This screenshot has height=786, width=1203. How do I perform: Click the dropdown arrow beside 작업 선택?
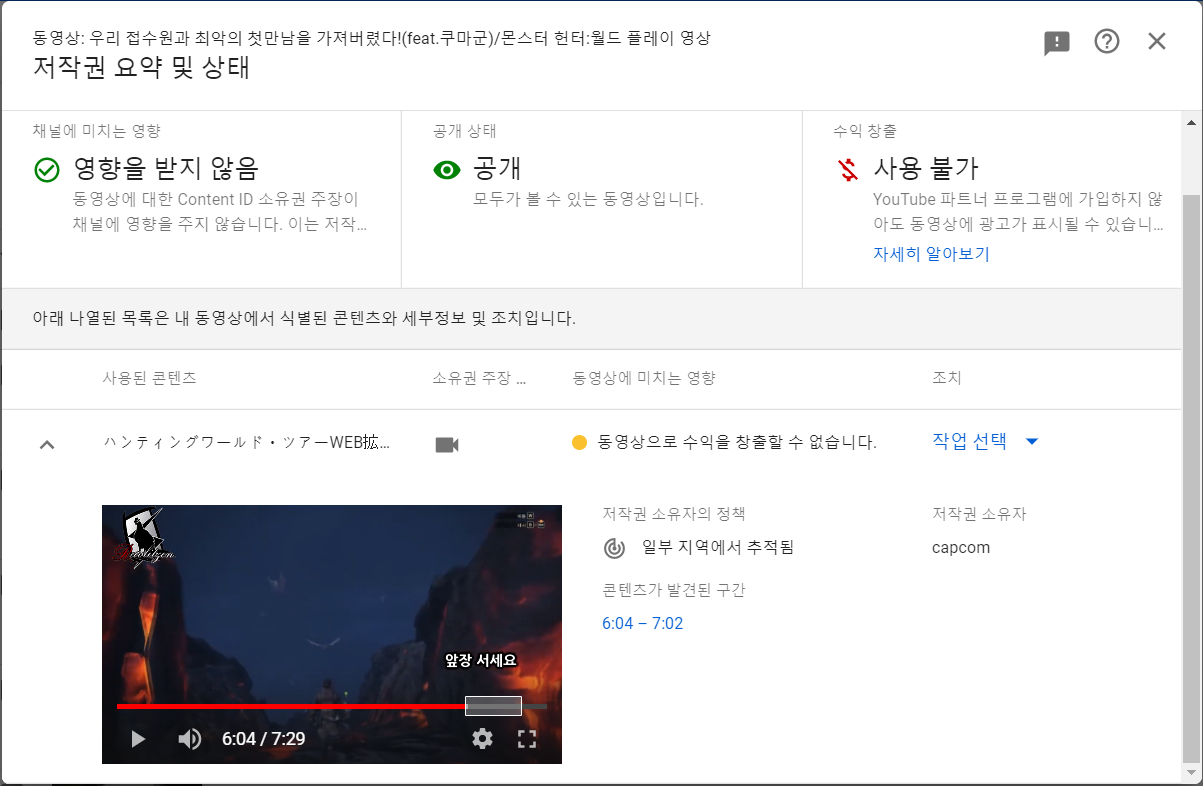point(1032,442)
